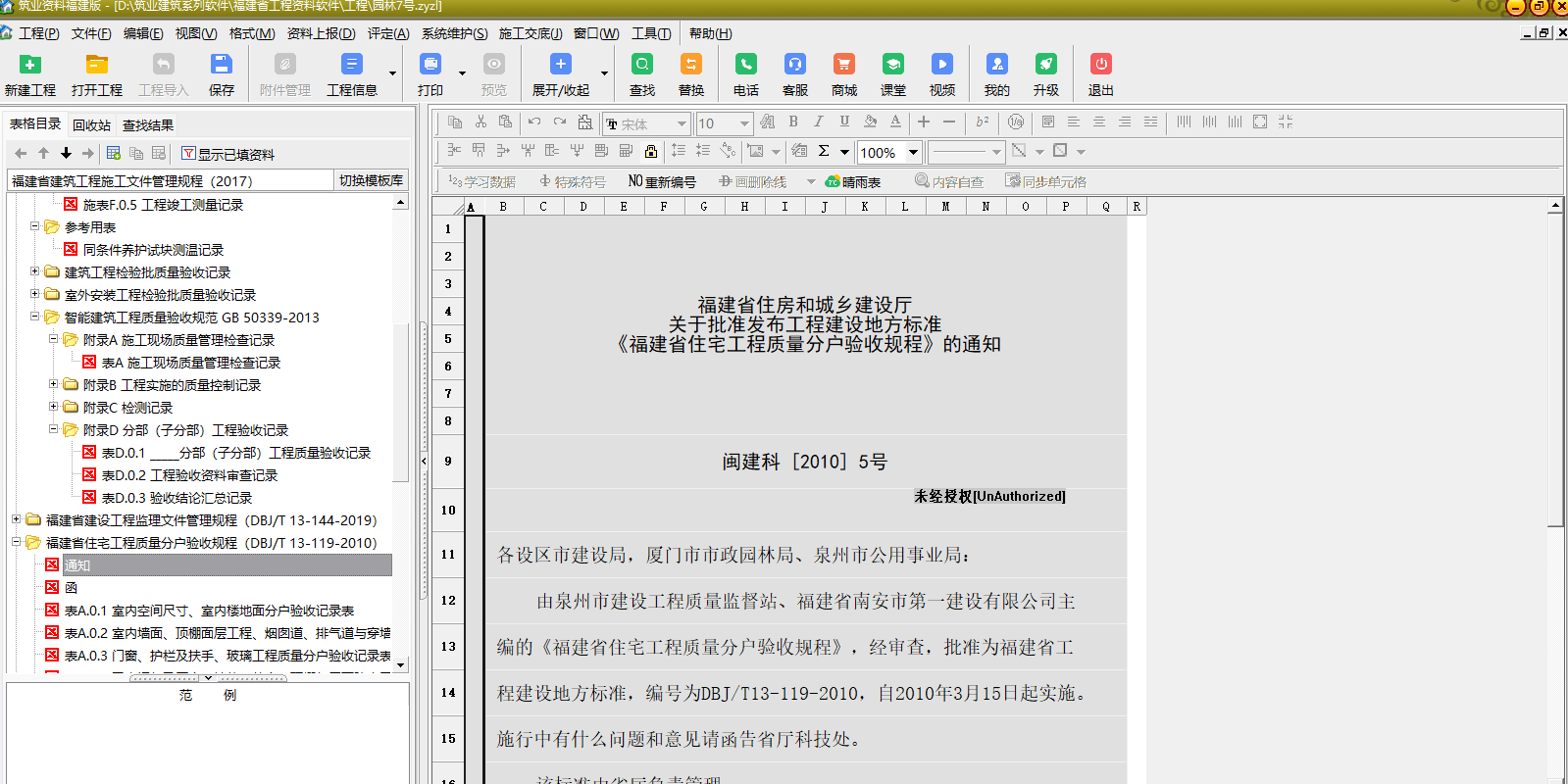This screenshot has height=784, width=1568.
Task: Click the 切换模板库 button
Action: (371, 180)
